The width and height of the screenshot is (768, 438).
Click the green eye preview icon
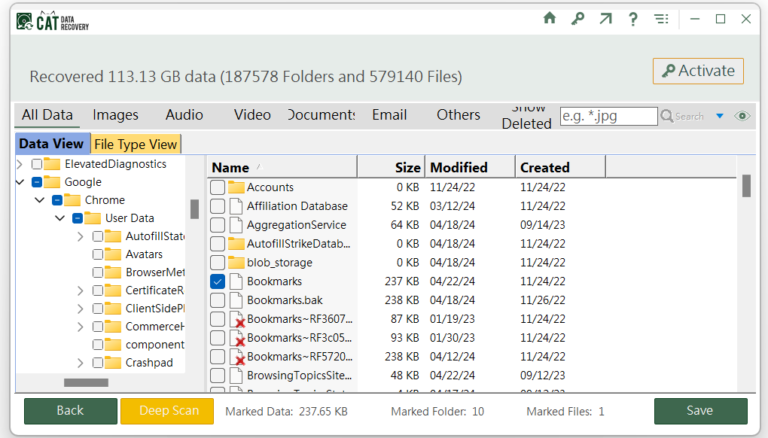742,116
